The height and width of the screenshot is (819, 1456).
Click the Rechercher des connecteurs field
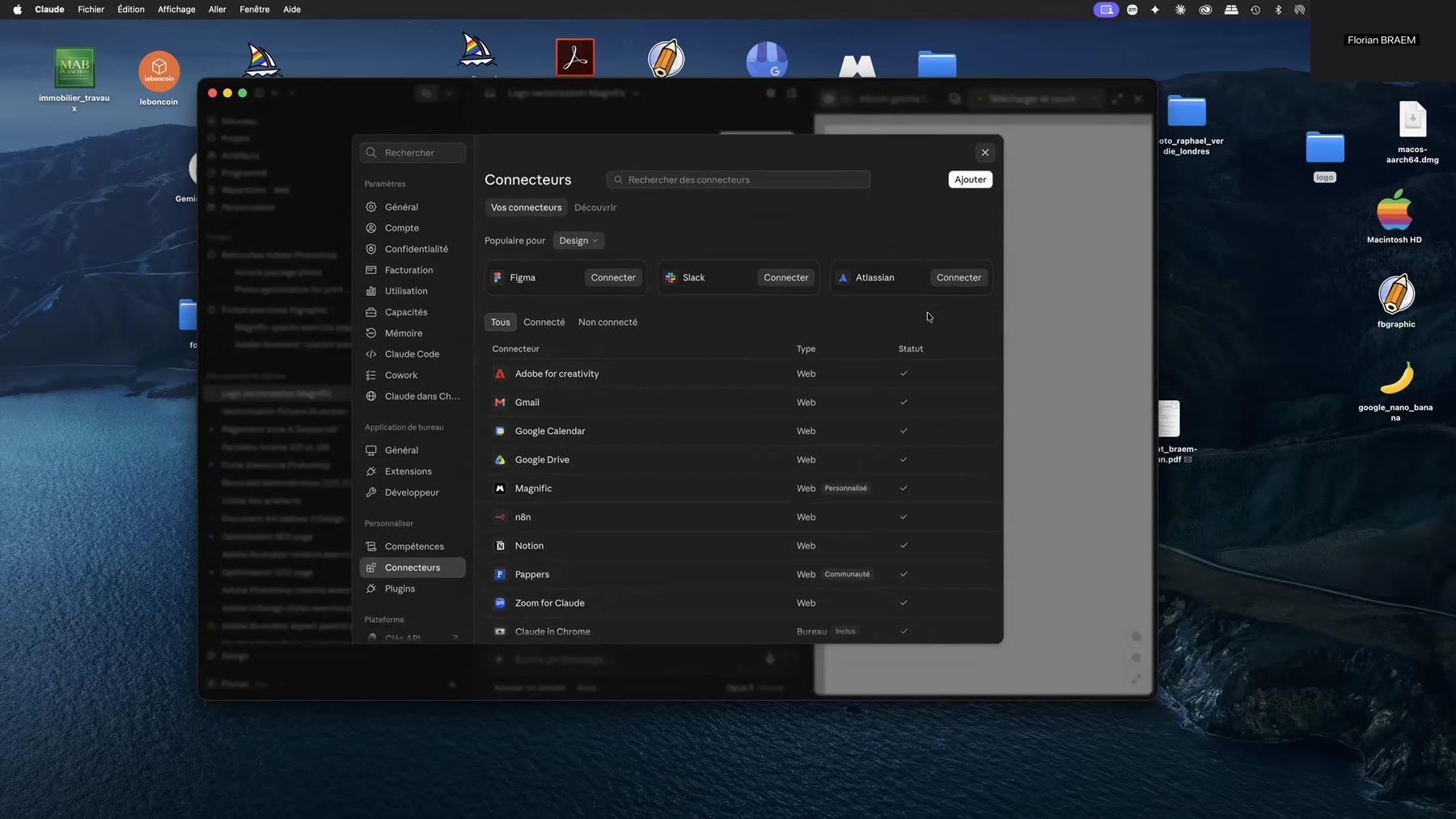click(x=739, y=179)
